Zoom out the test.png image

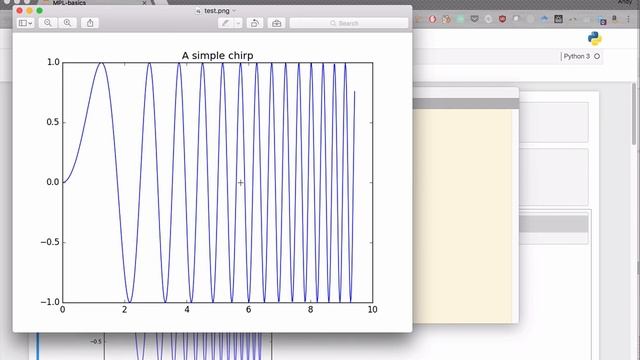pyautogui.click(x=48, y=23)
